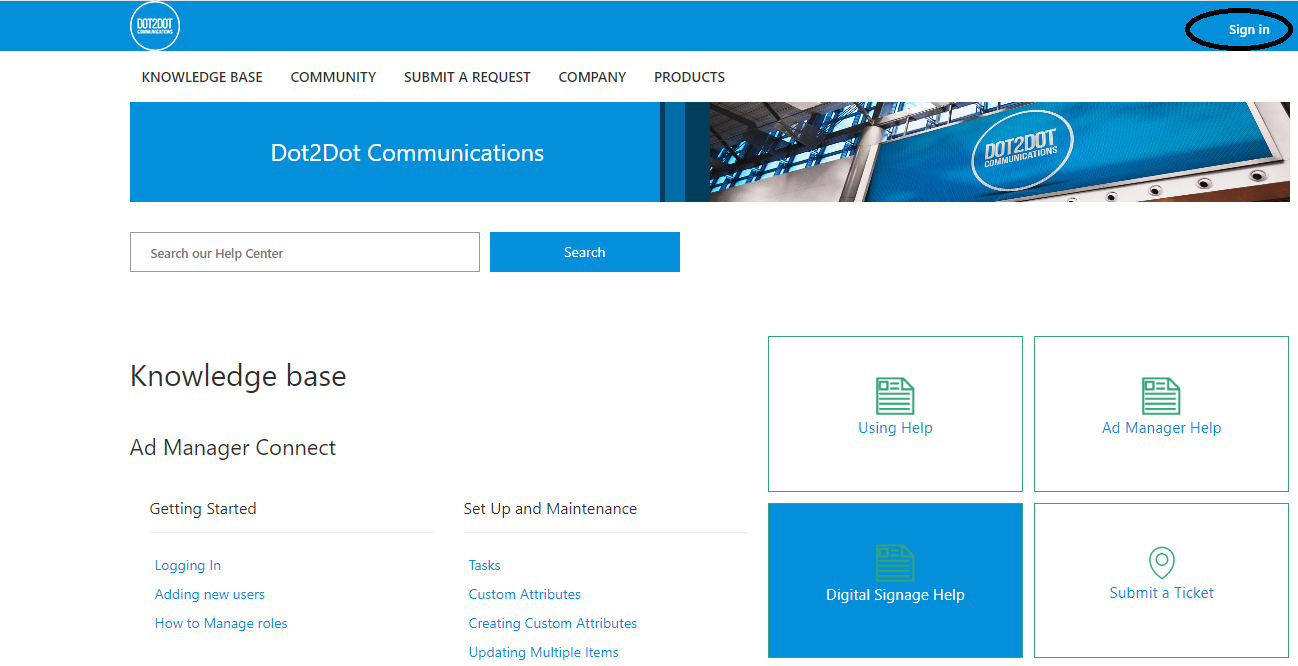Open the Community menu item

point(333,77)
